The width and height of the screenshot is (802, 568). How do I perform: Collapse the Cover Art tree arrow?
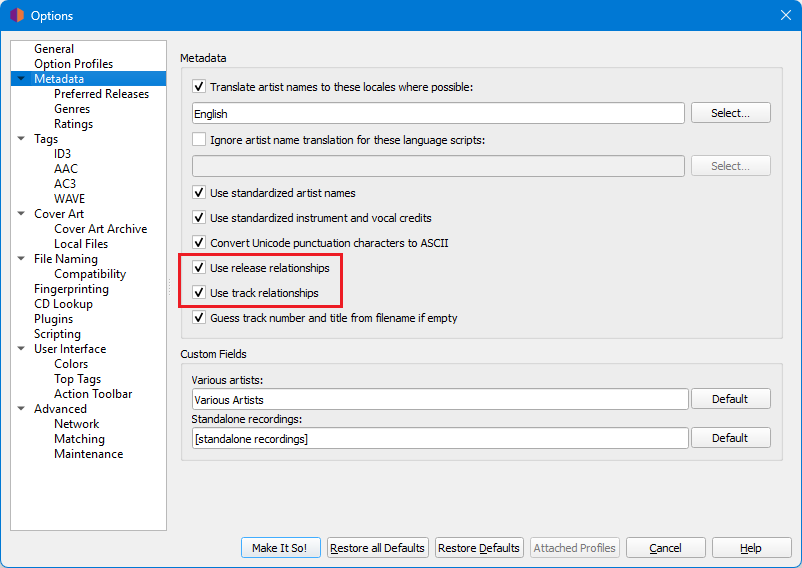(x=22, y=214)
